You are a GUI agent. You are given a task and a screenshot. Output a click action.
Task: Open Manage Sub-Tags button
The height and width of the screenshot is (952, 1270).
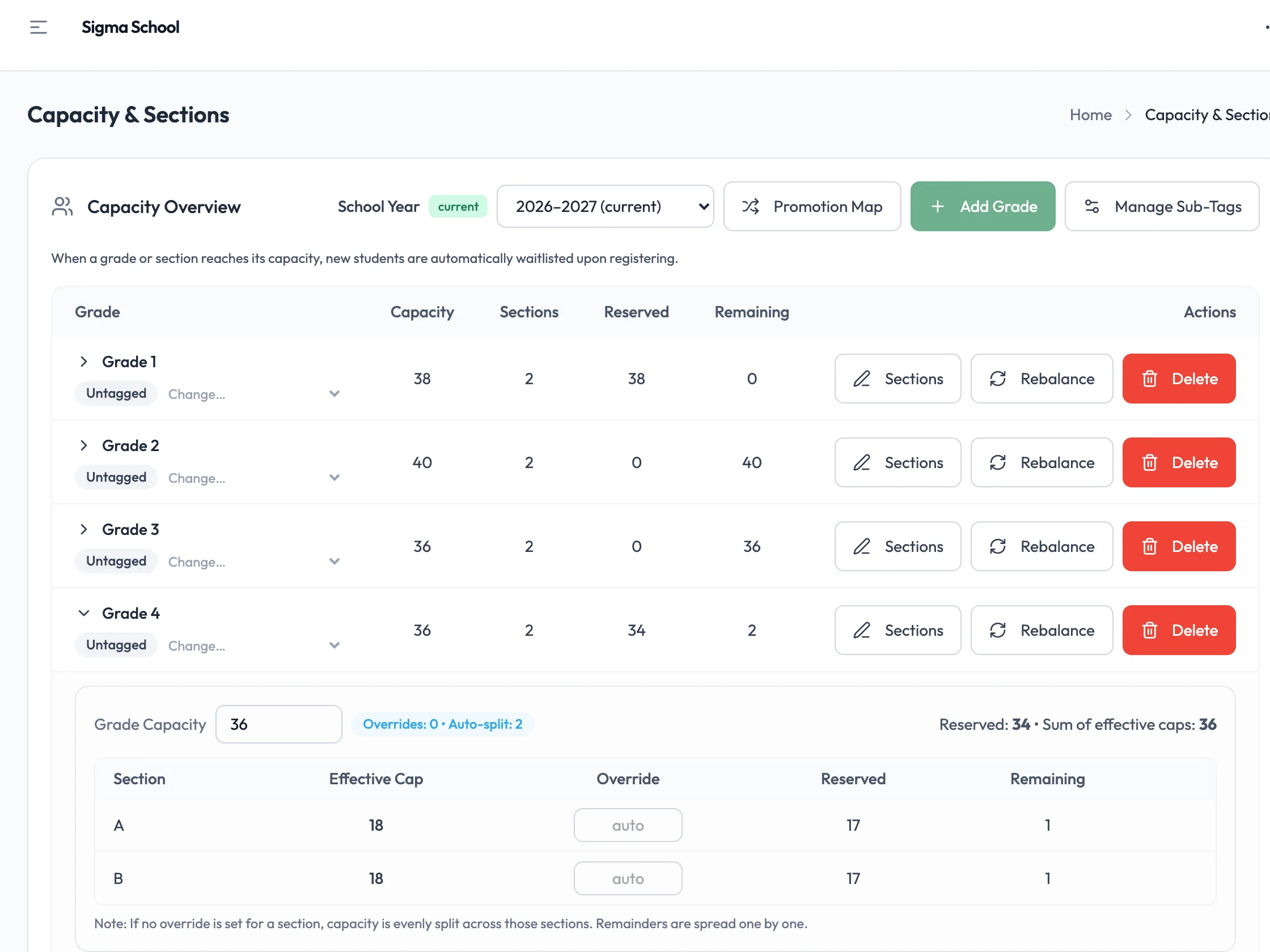1162,207
